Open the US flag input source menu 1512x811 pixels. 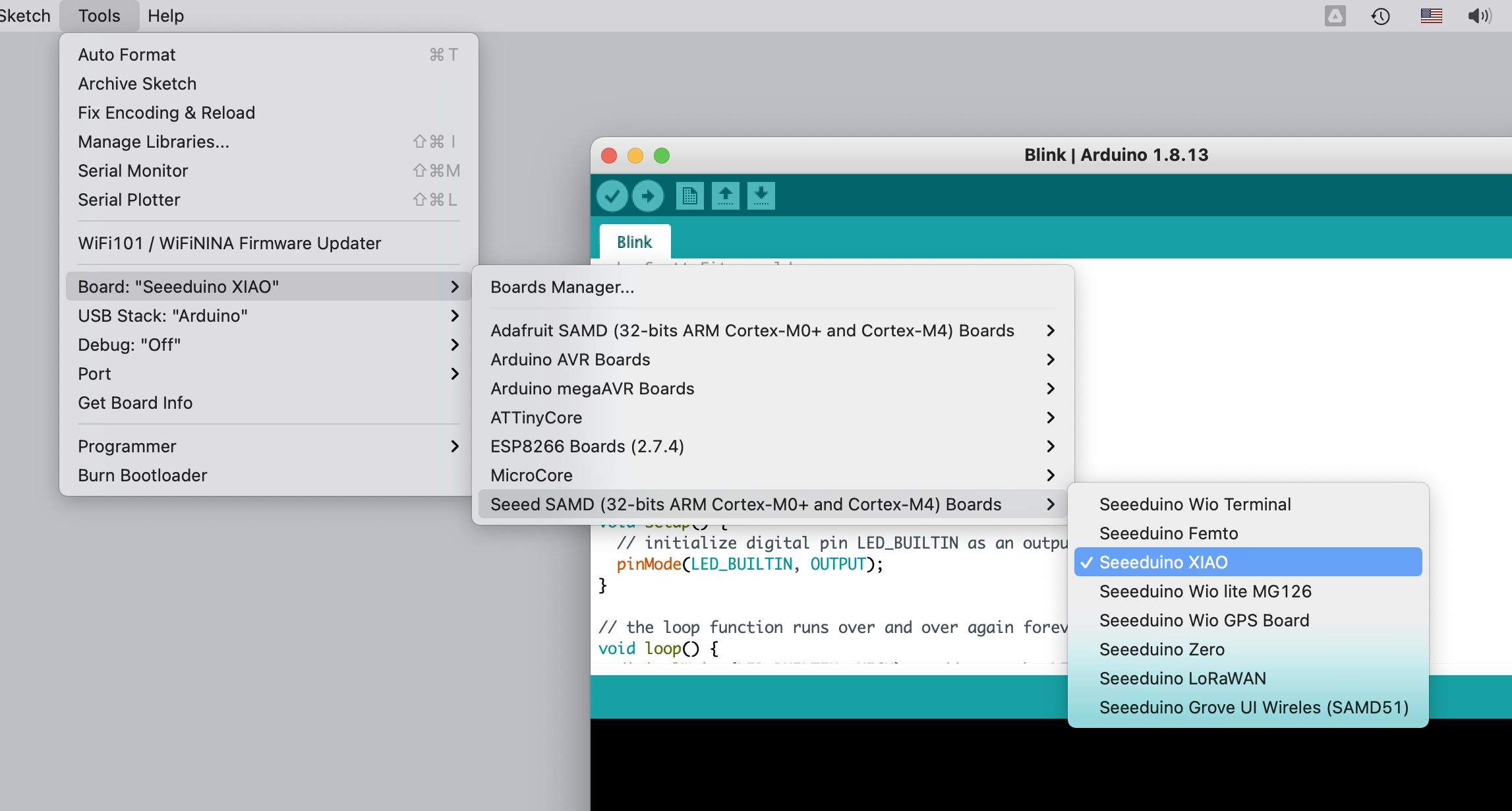click(1431, 16)
